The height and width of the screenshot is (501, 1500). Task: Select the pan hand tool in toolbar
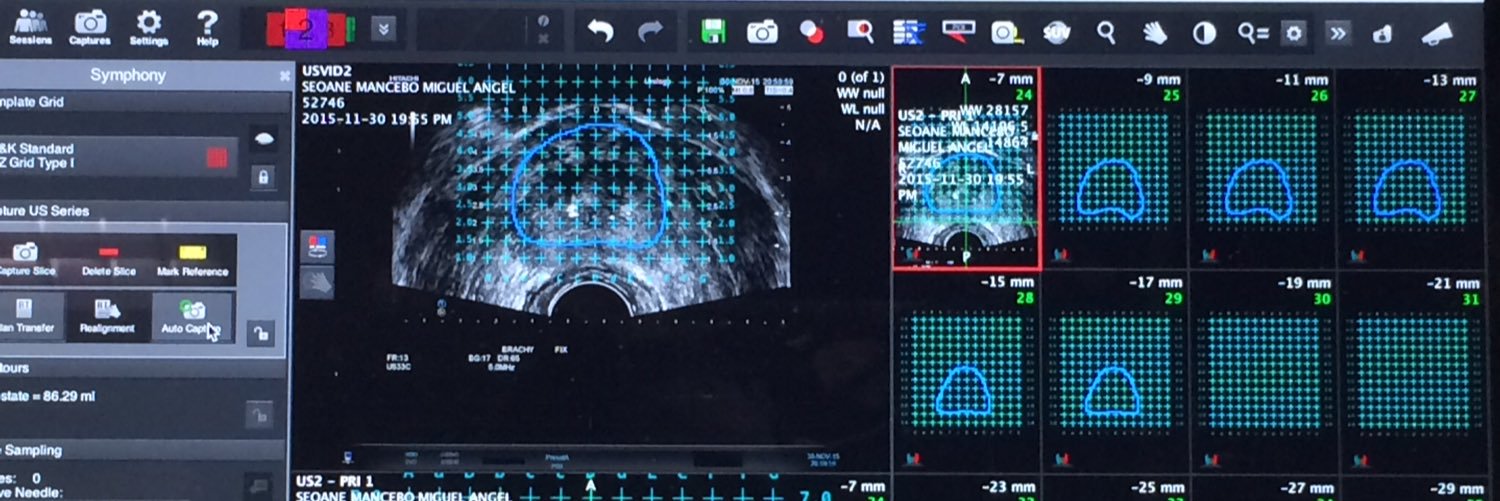coord(1155,33)
